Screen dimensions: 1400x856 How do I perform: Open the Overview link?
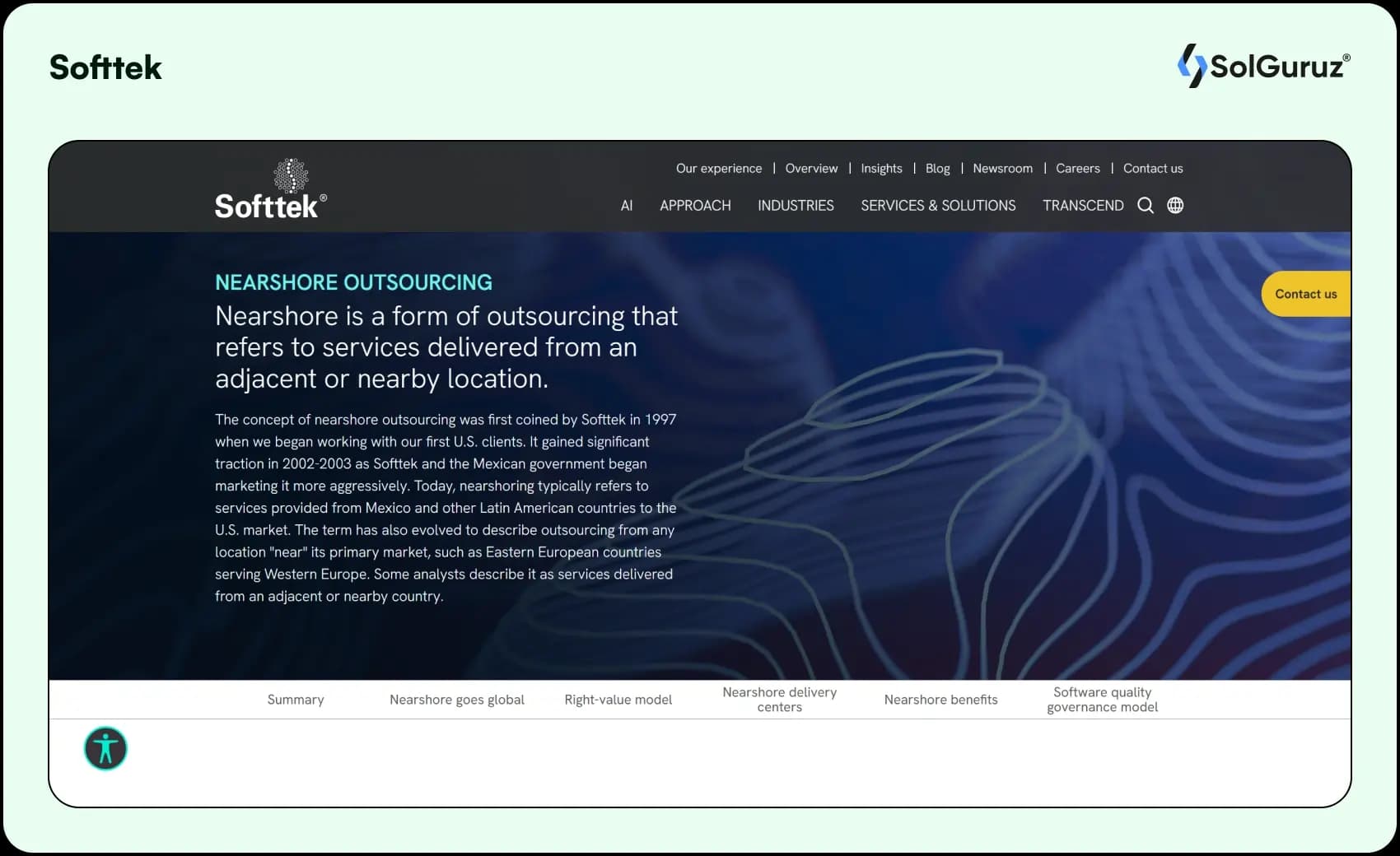[x=811, y=168]
